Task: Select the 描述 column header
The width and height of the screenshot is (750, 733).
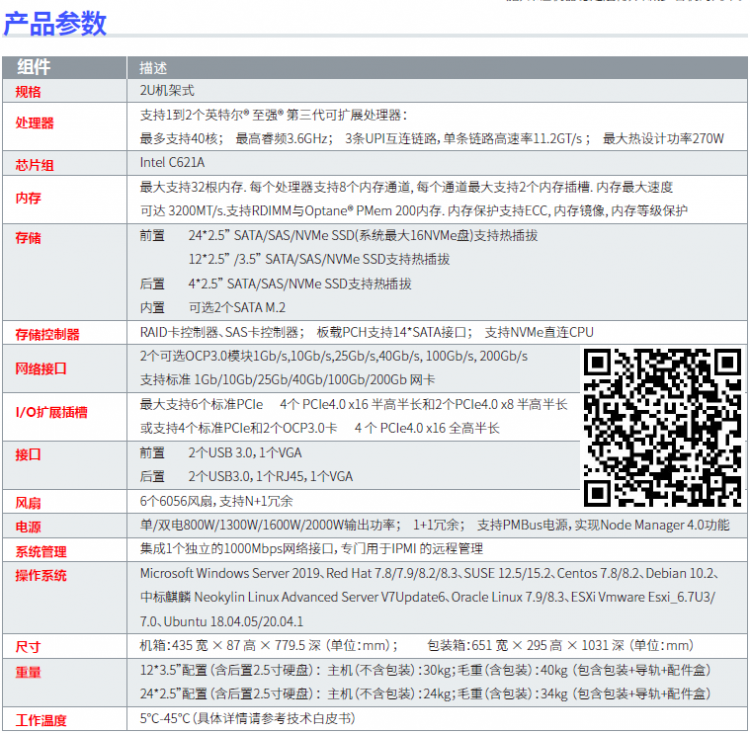Action: point(153,68)
